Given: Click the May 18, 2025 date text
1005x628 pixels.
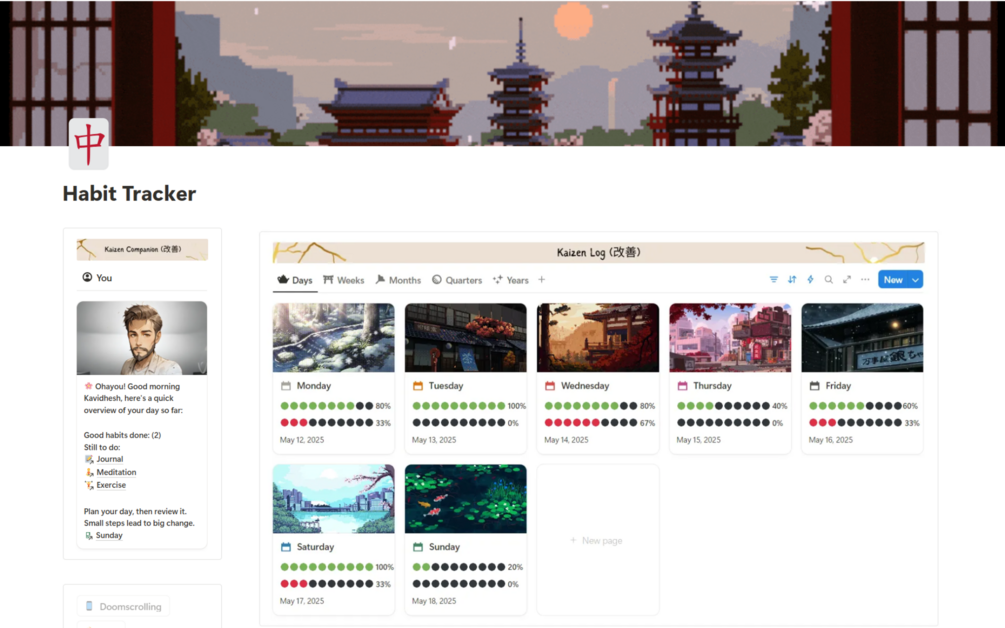Looking at the screenshot, I should [x=434, y=601].
